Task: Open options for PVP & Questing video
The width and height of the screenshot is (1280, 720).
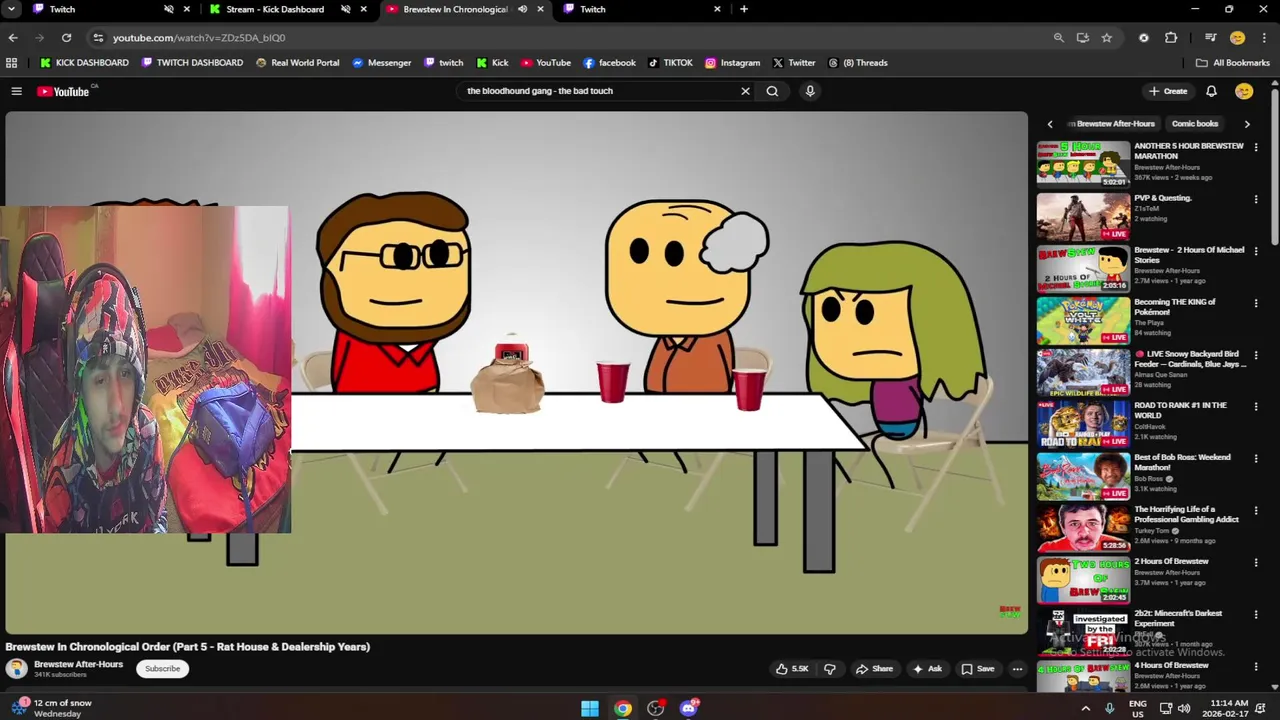Action: pos(1256,199)
